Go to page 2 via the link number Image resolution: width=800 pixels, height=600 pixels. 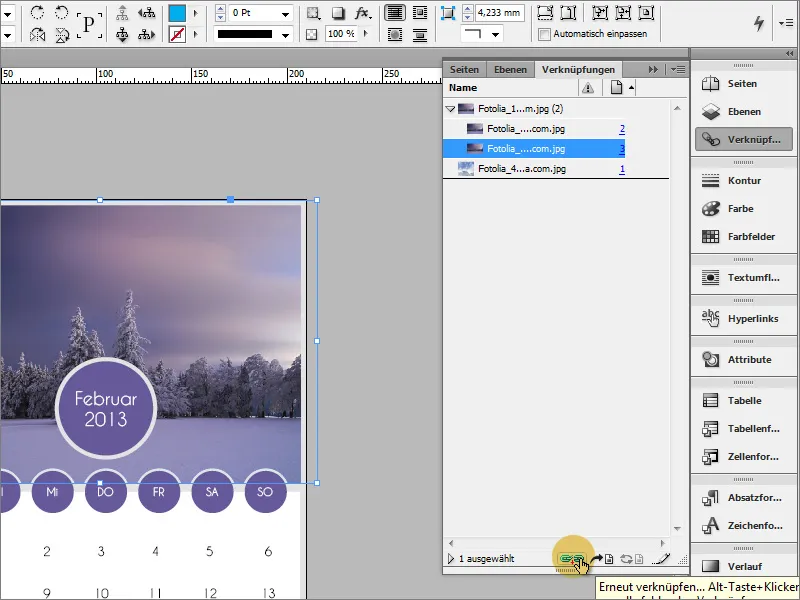pos(622,129)
